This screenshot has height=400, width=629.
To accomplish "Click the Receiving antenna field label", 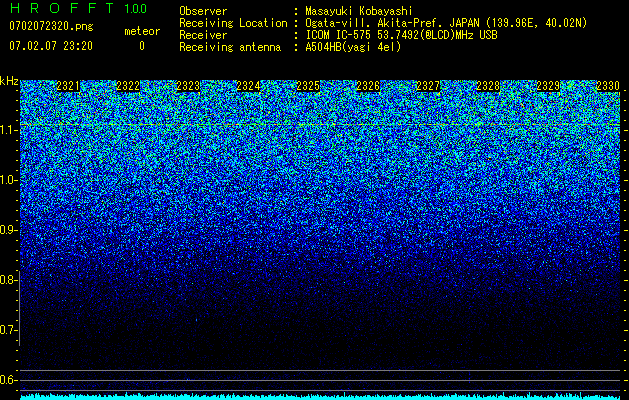I will pos(230,47).
